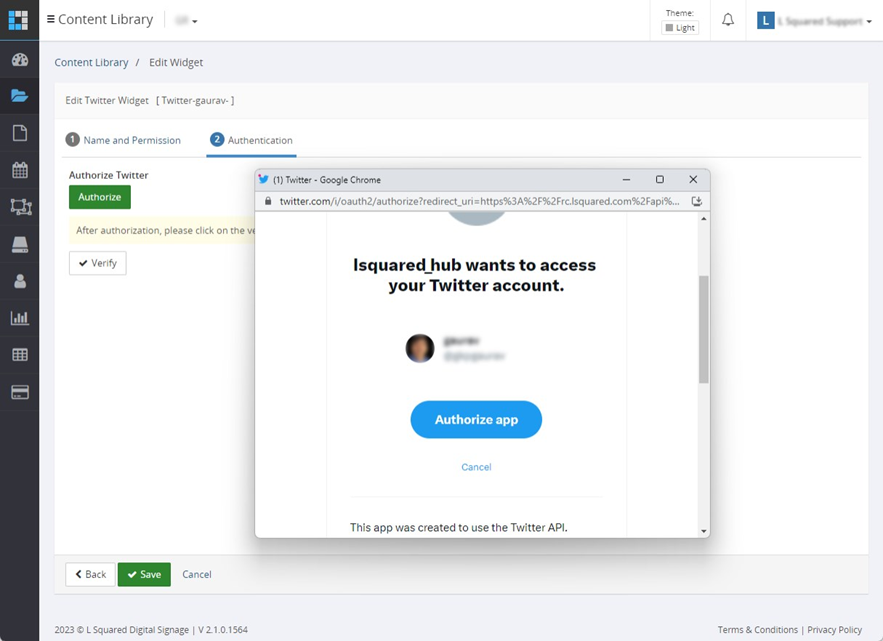Click the Twitter account profile picture
This screenshot has width=883, height=641.
coord(420,348)
